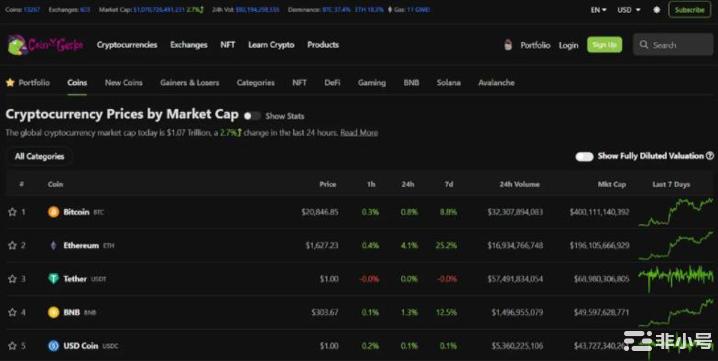Open the Exchanges menu

coord(189,45)
